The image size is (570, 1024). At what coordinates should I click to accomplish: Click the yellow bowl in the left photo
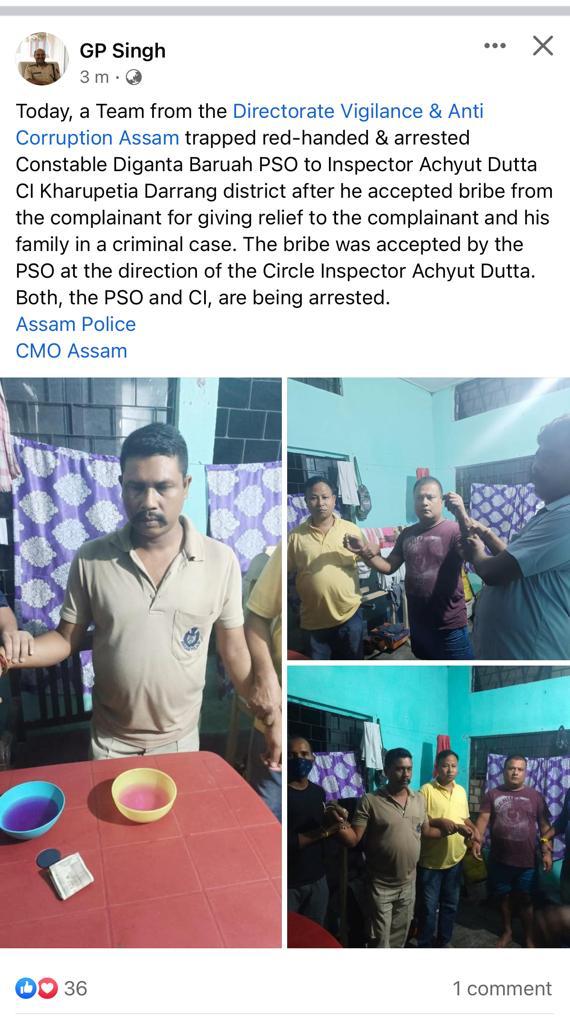coord(144,794)
